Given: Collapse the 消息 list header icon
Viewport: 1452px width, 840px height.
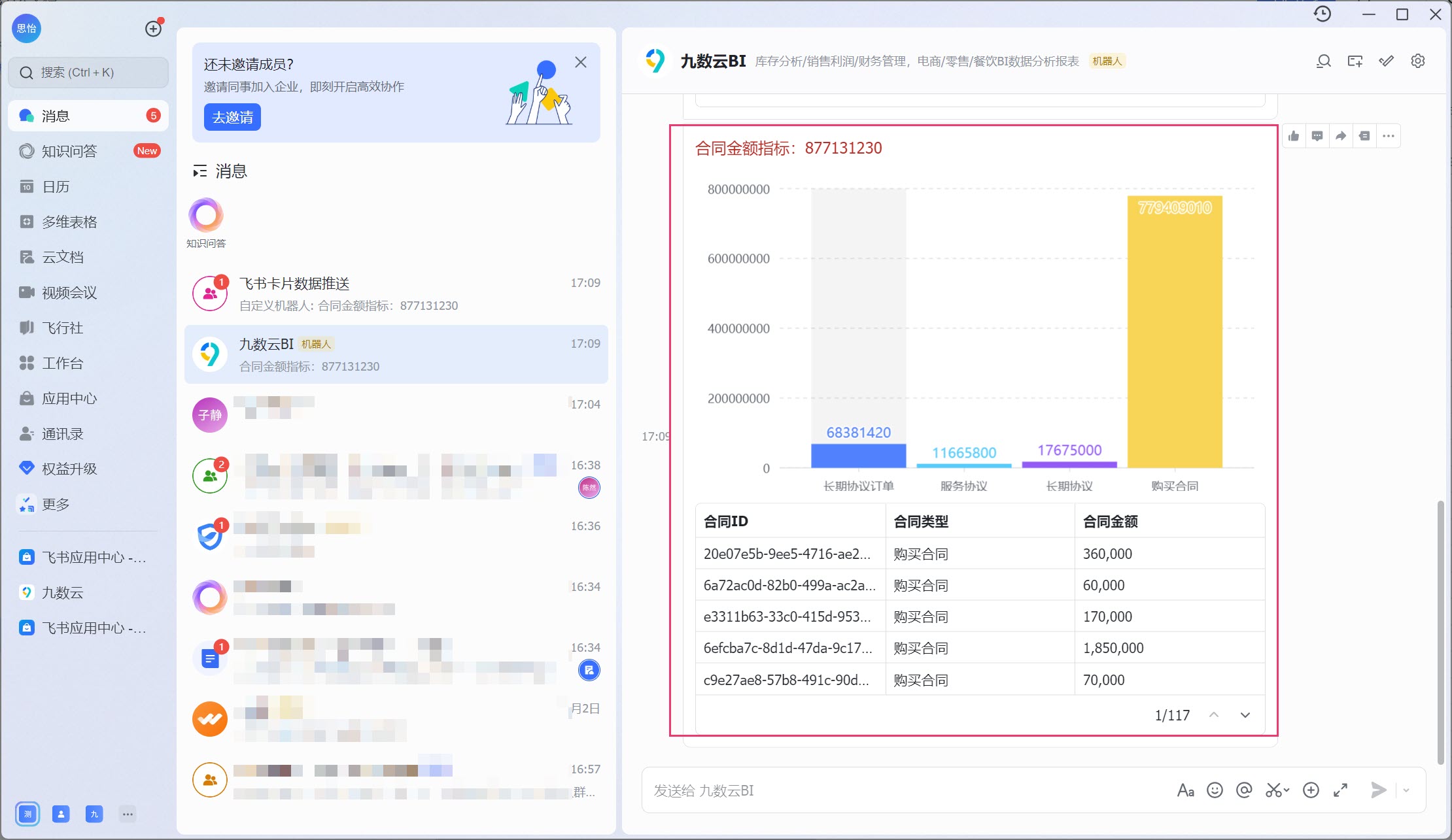Looking at the screenshot, I should [199, 171].
